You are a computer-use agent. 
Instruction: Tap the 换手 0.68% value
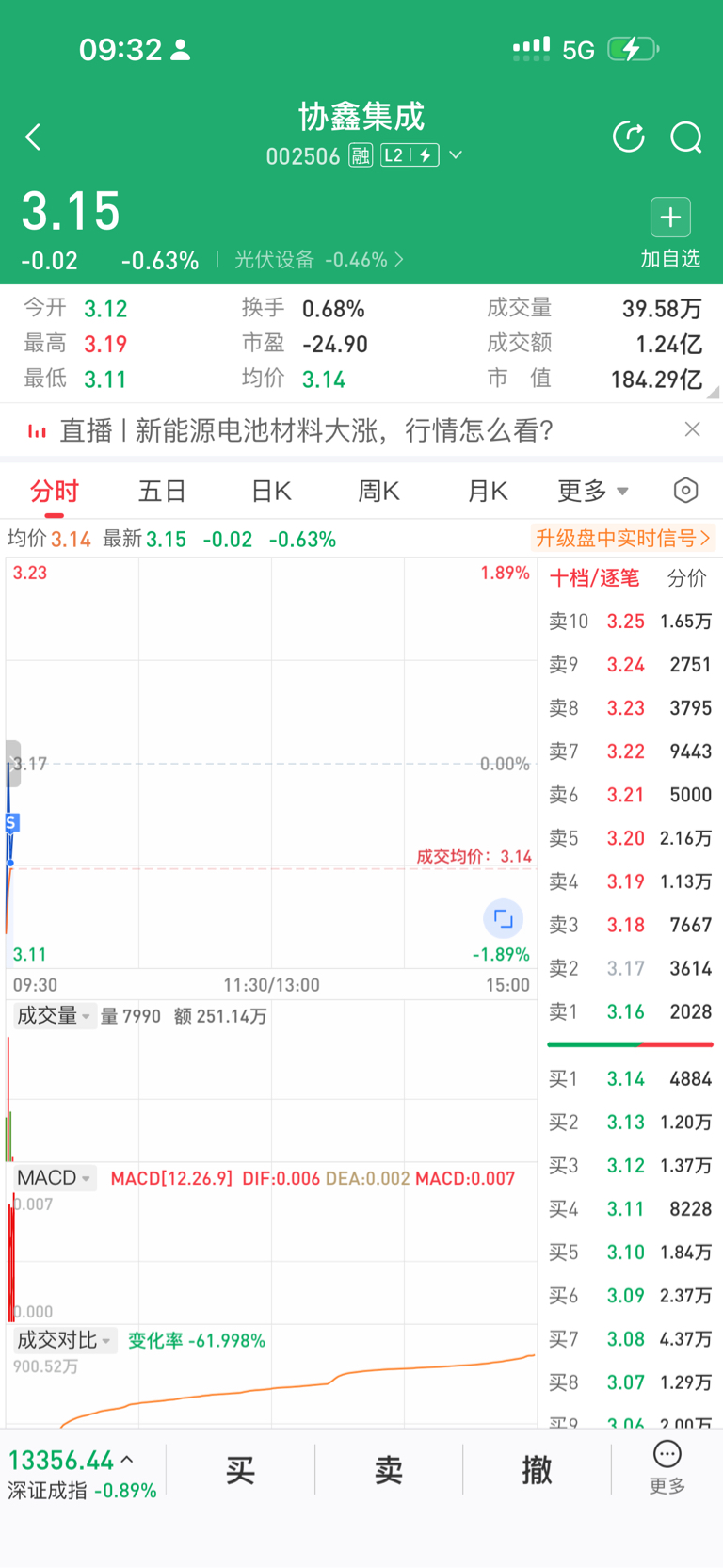tap(333, 309)
